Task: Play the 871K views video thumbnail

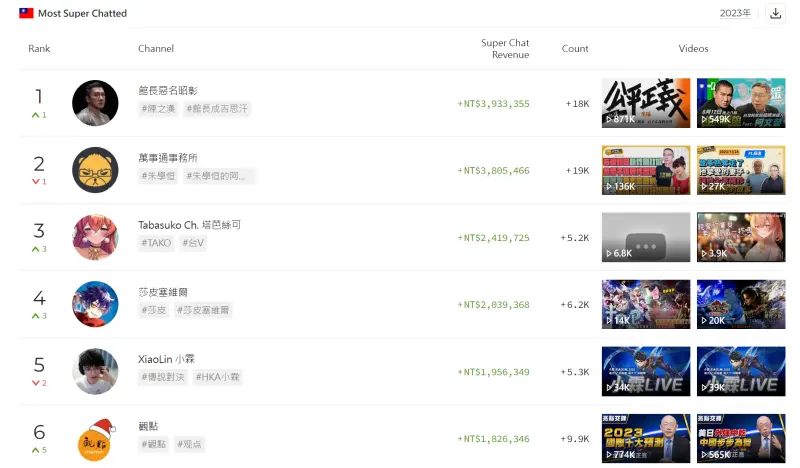Action: 646,103
